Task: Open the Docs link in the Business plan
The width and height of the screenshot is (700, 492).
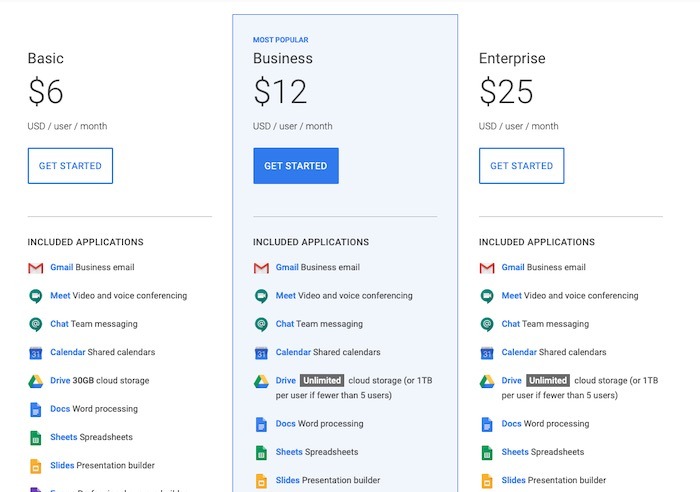Action: tap(285, 424)
